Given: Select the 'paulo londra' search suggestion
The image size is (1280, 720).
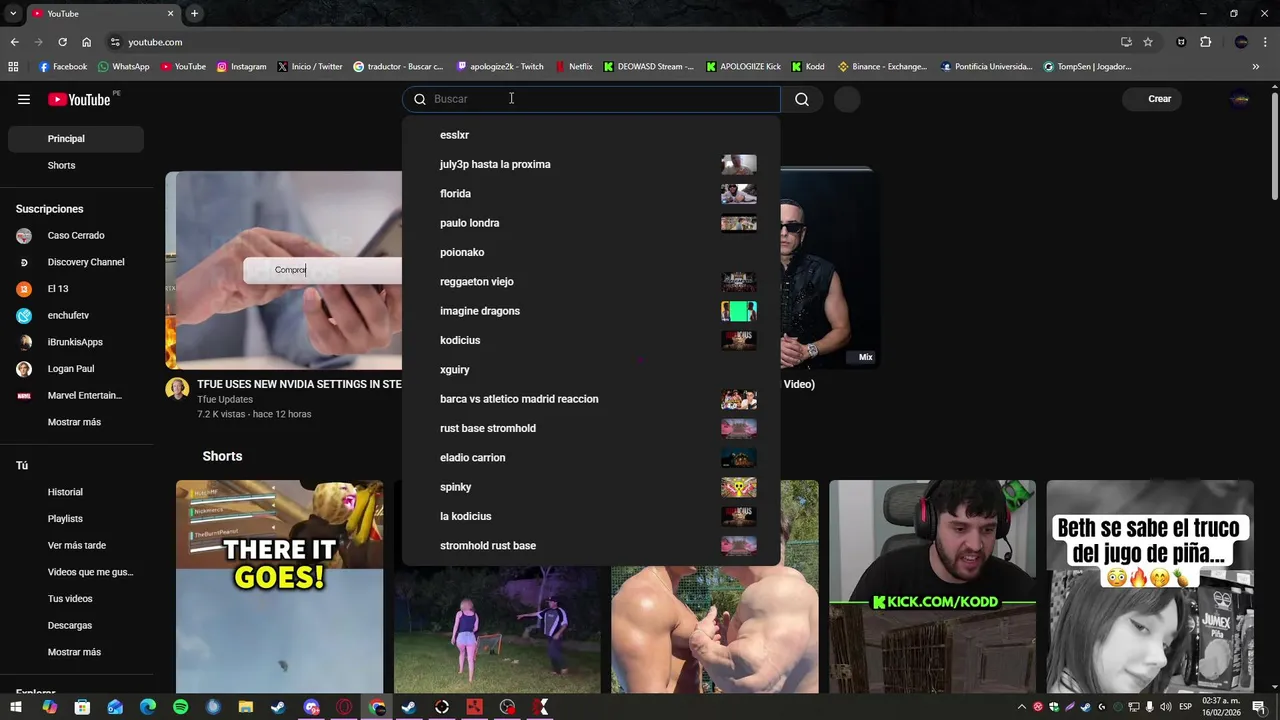Looking at the screenshot, I should [x=591, y=223].
